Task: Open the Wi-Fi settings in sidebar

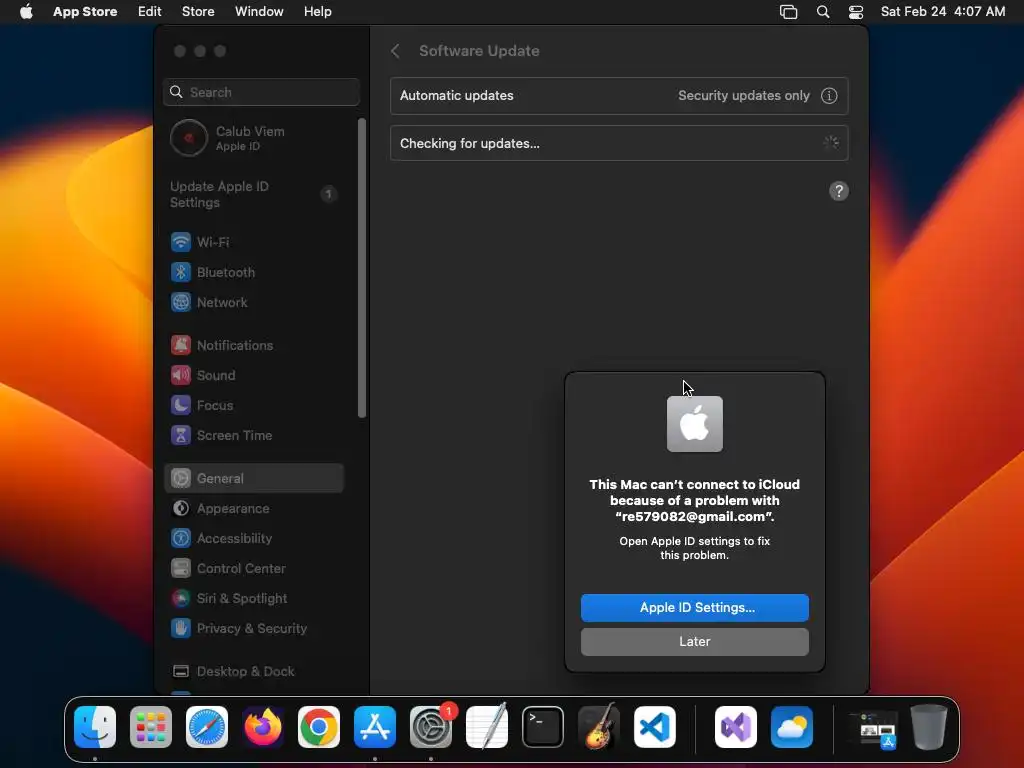Action: pos(253,242)
